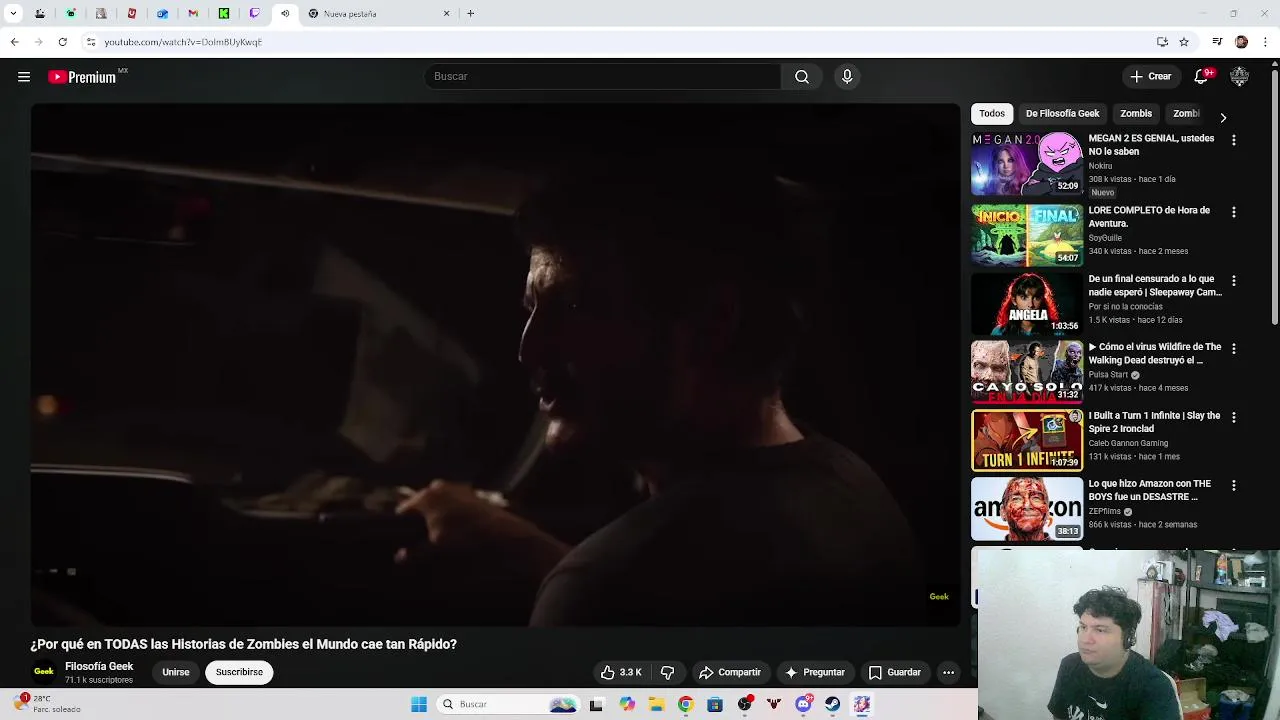Open Discord from taskbar
The height and width of the screenshot is (720, 1280).
(x=803, y=705)
